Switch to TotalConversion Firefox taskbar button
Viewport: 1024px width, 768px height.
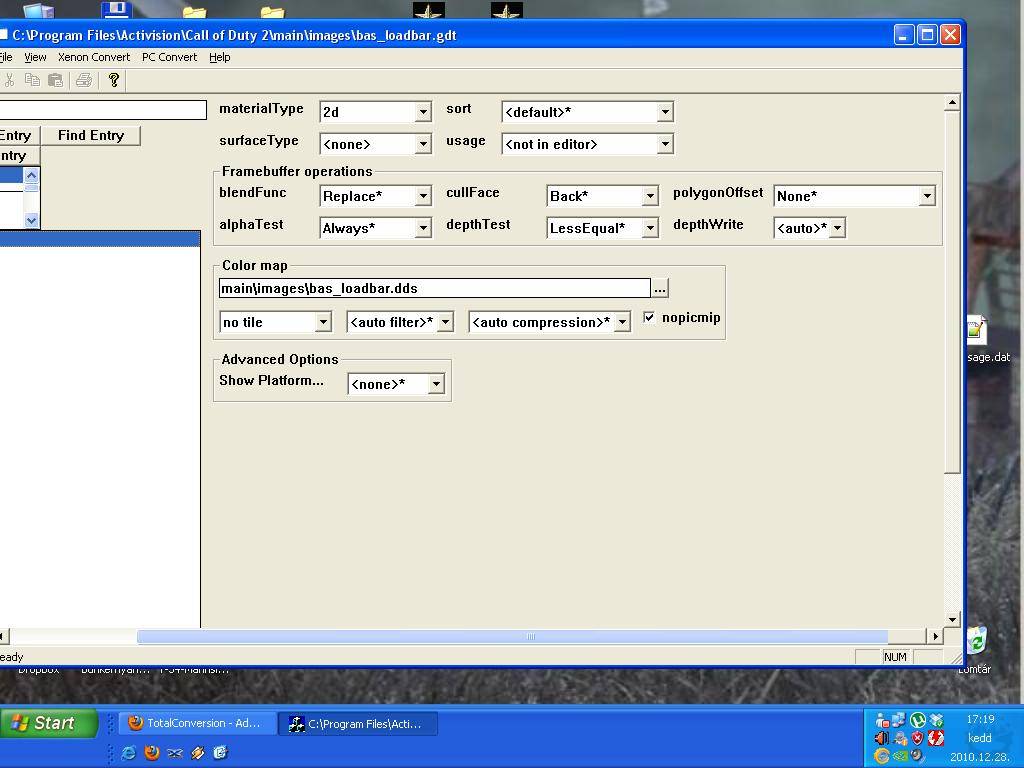click(x=196, y=723)
